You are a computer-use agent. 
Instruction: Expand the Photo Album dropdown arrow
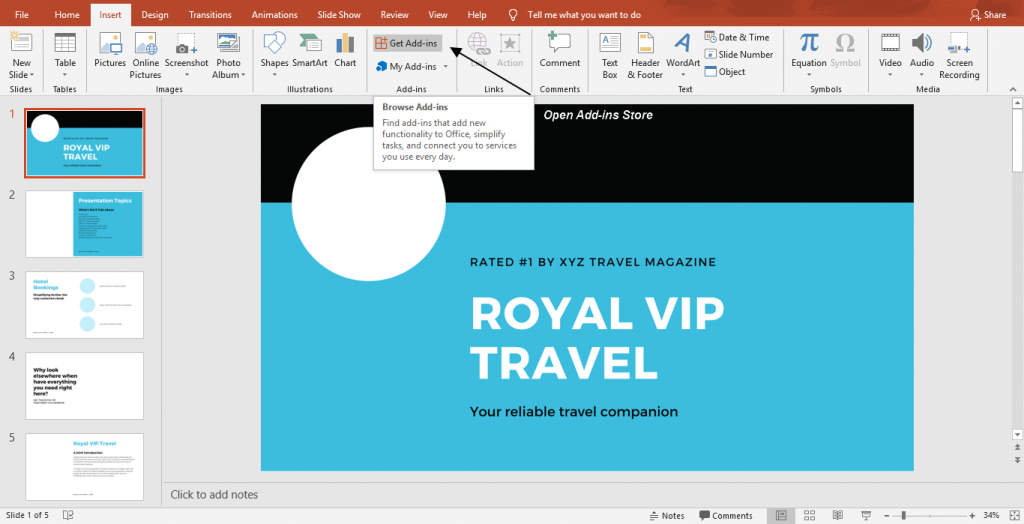click(244, 75)
